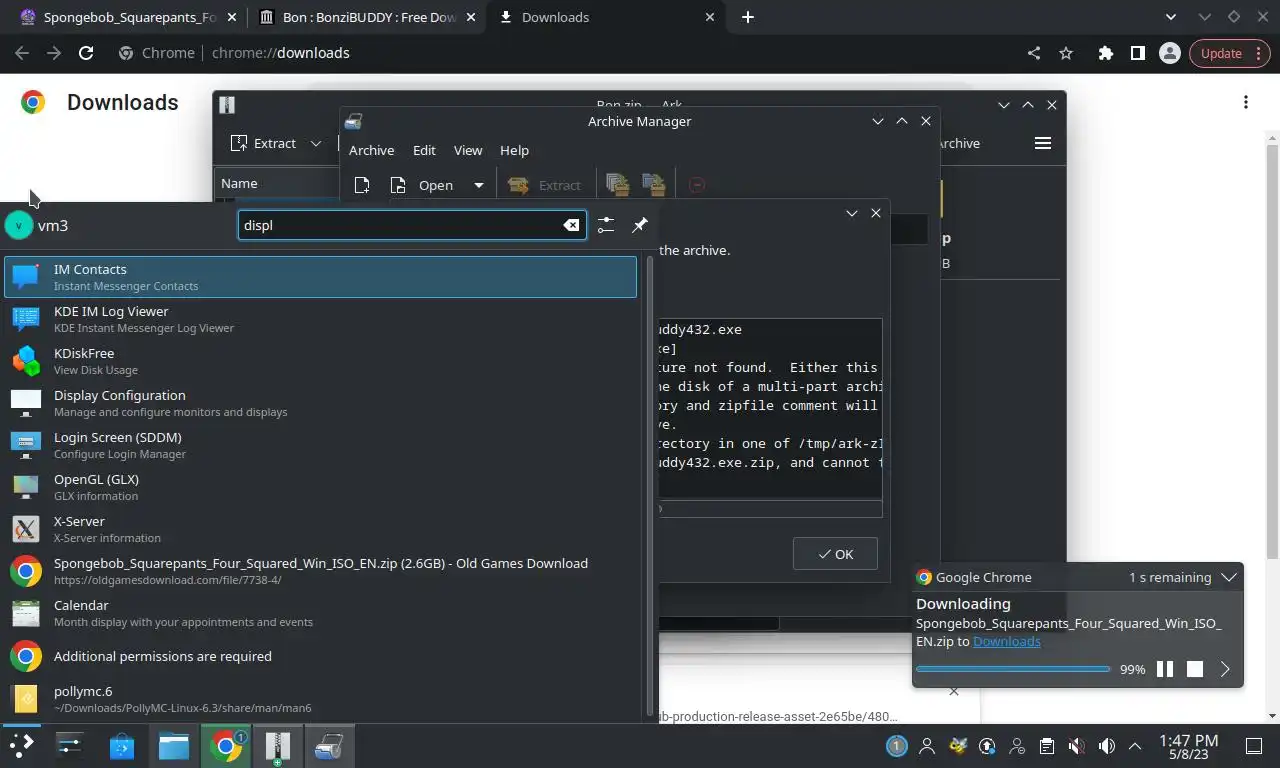This screenshot has width=1280, height=768.
Task: Open Login Screen (SDDM) settings
Action: 320,445
